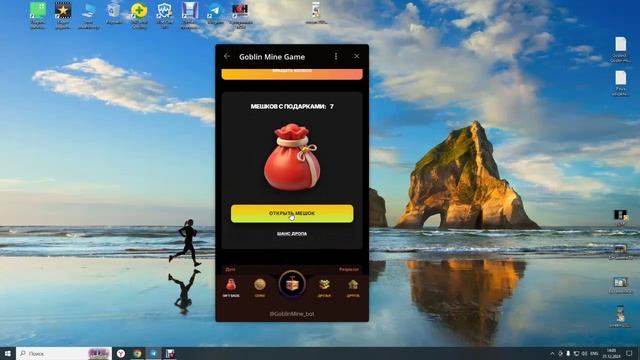Open the Telegram desktop shortcut
This screenshot has height=360, width=640.
click(x=215, y=13)
